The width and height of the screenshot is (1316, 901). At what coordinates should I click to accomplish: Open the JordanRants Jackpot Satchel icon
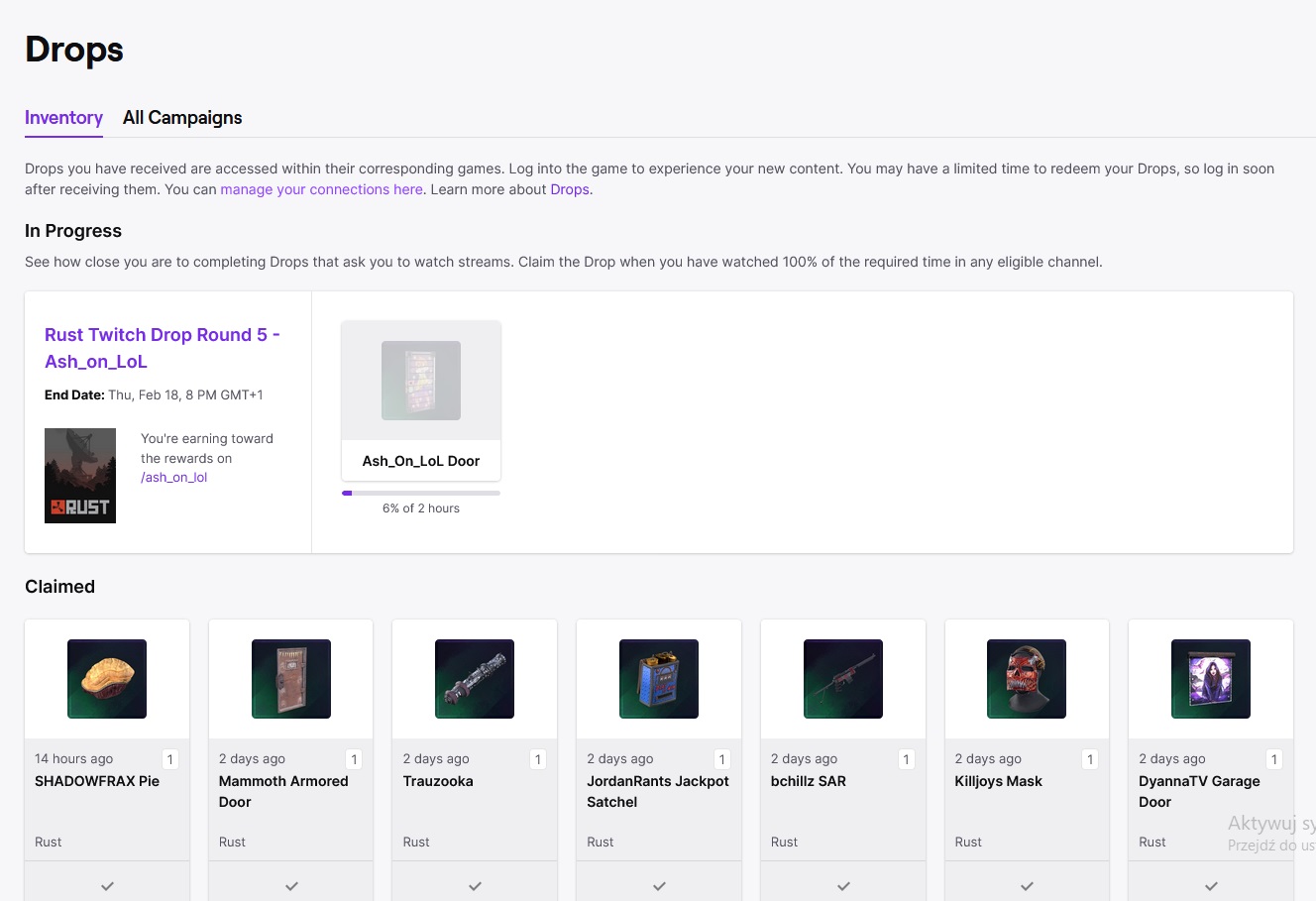tap(659, 679)
